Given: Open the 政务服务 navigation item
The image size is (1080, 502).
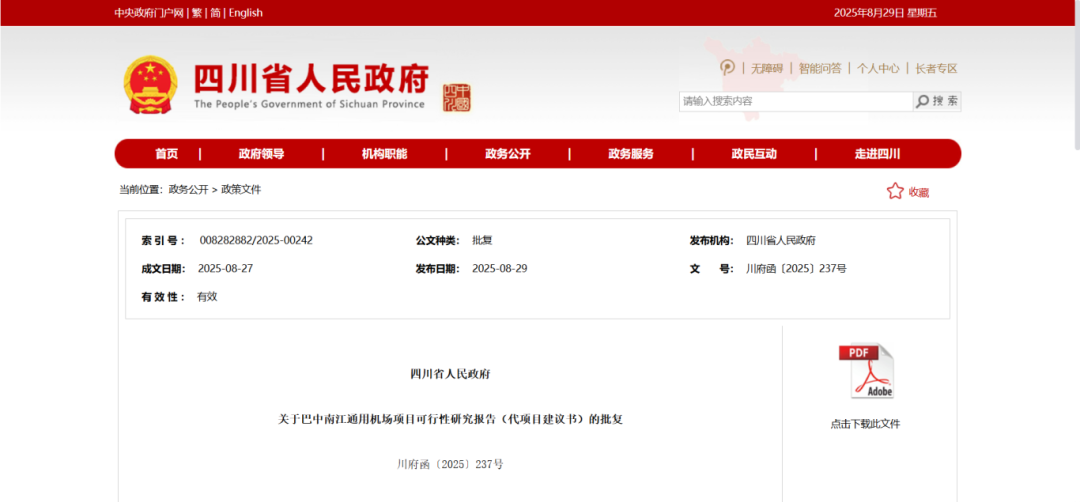Looking at the screenshot, I should pyautogui.click(x=630, y=154).
